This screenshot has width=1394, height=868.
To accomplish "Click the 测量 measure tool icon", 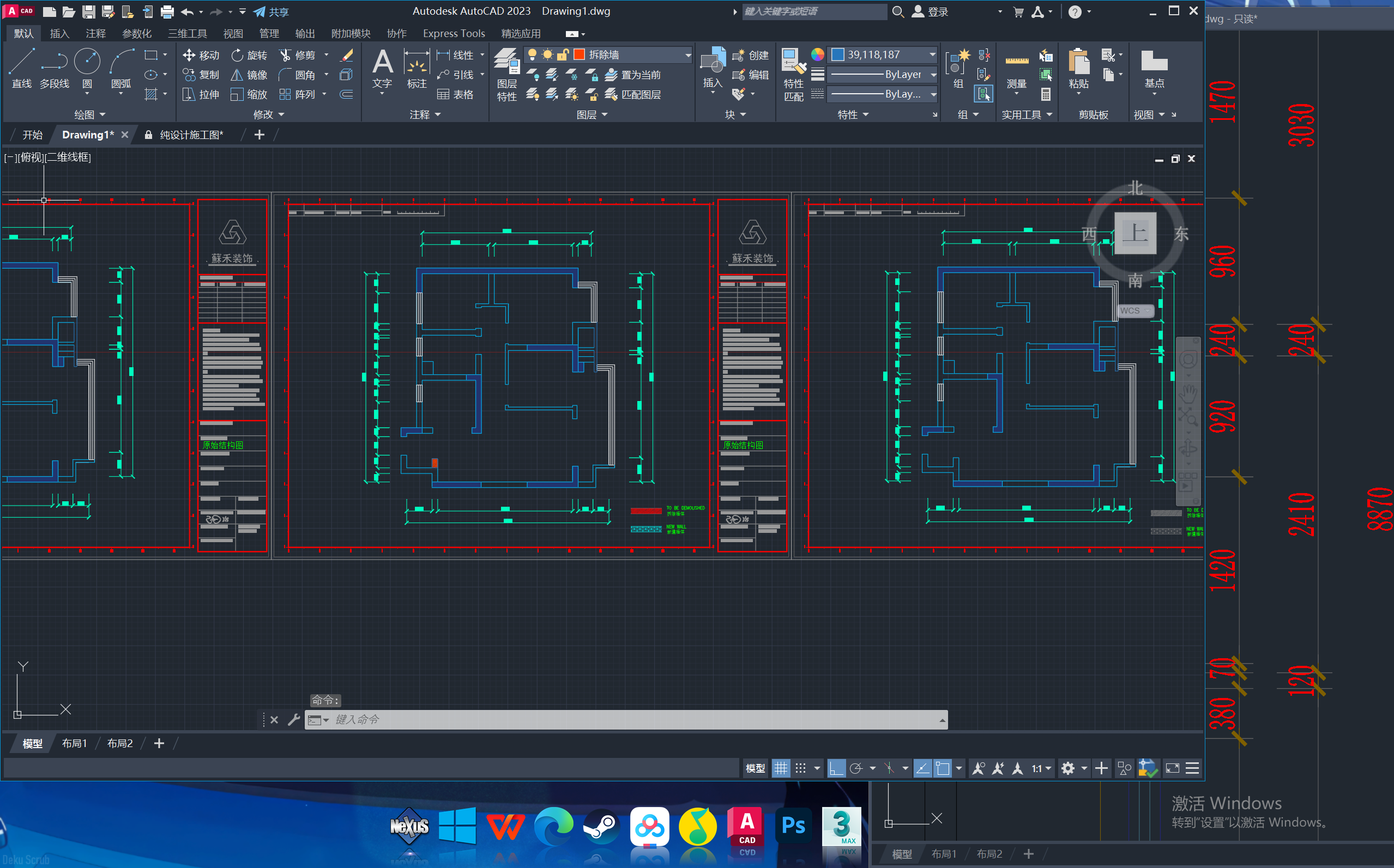I will coord(1016,62).
